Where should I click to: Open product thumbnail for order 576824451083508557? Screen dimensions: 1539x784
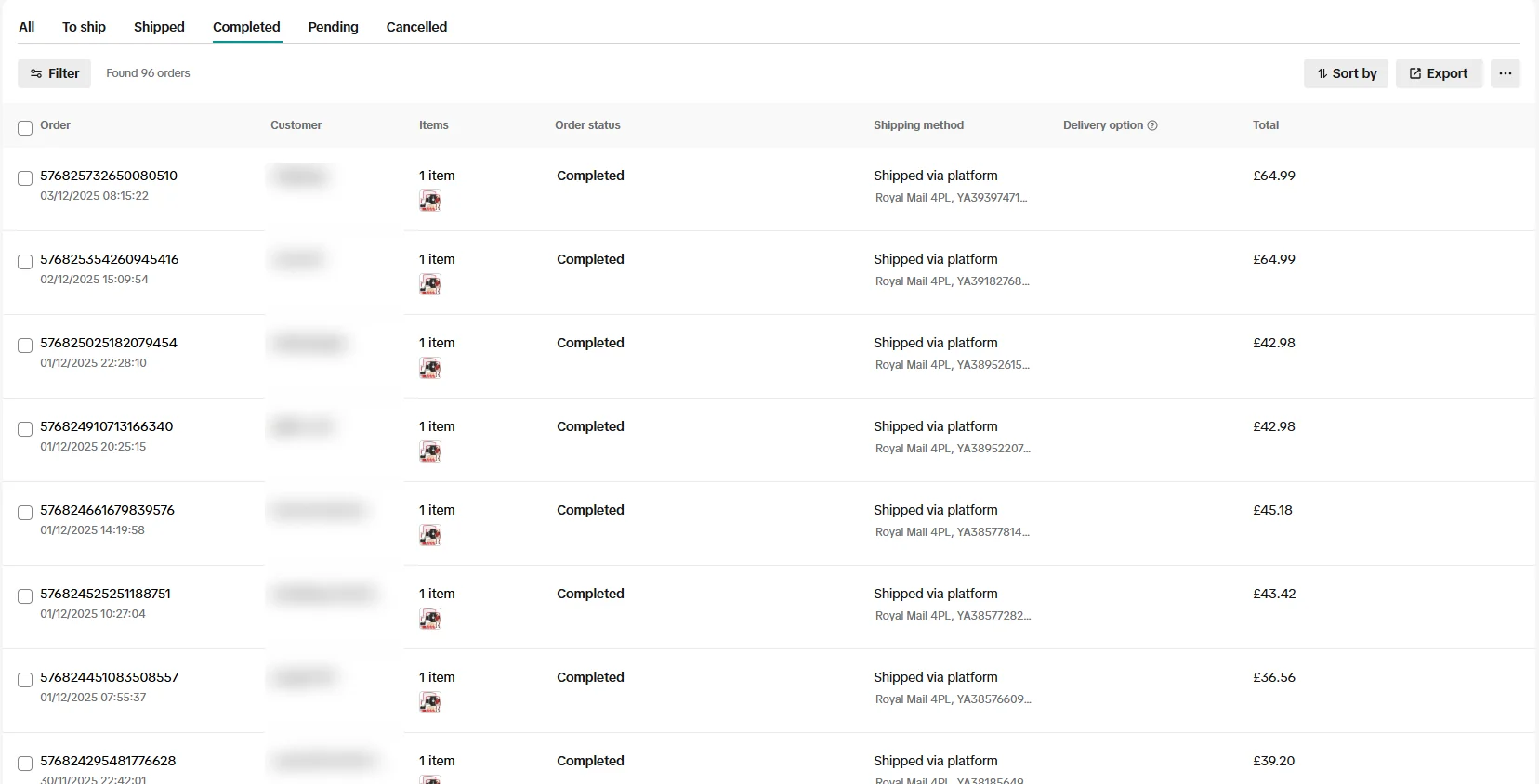click(x=430, y=702)
